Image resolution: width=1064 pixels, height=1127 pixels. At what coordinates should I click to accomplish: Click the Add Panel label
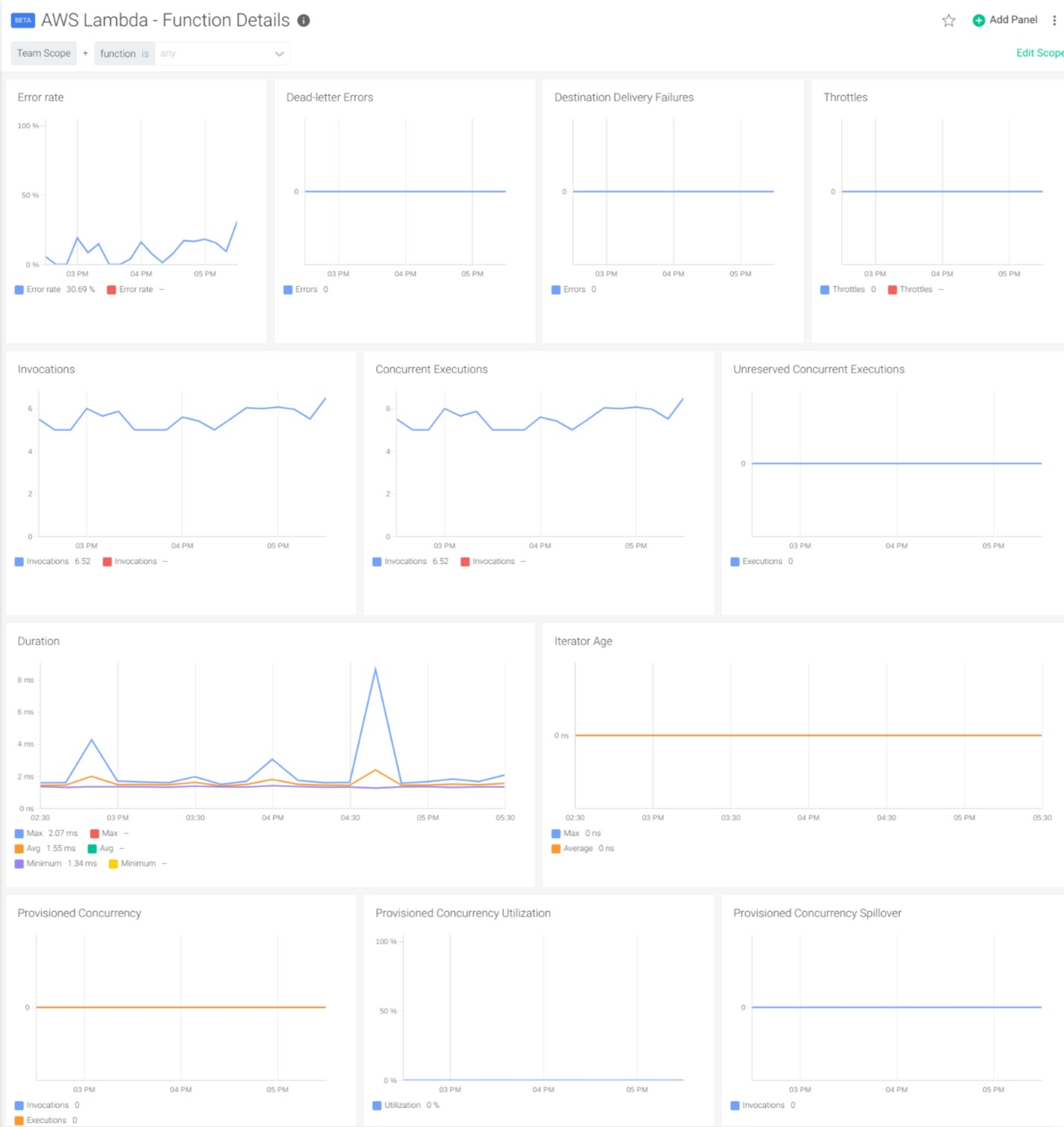click(1013, 20)
